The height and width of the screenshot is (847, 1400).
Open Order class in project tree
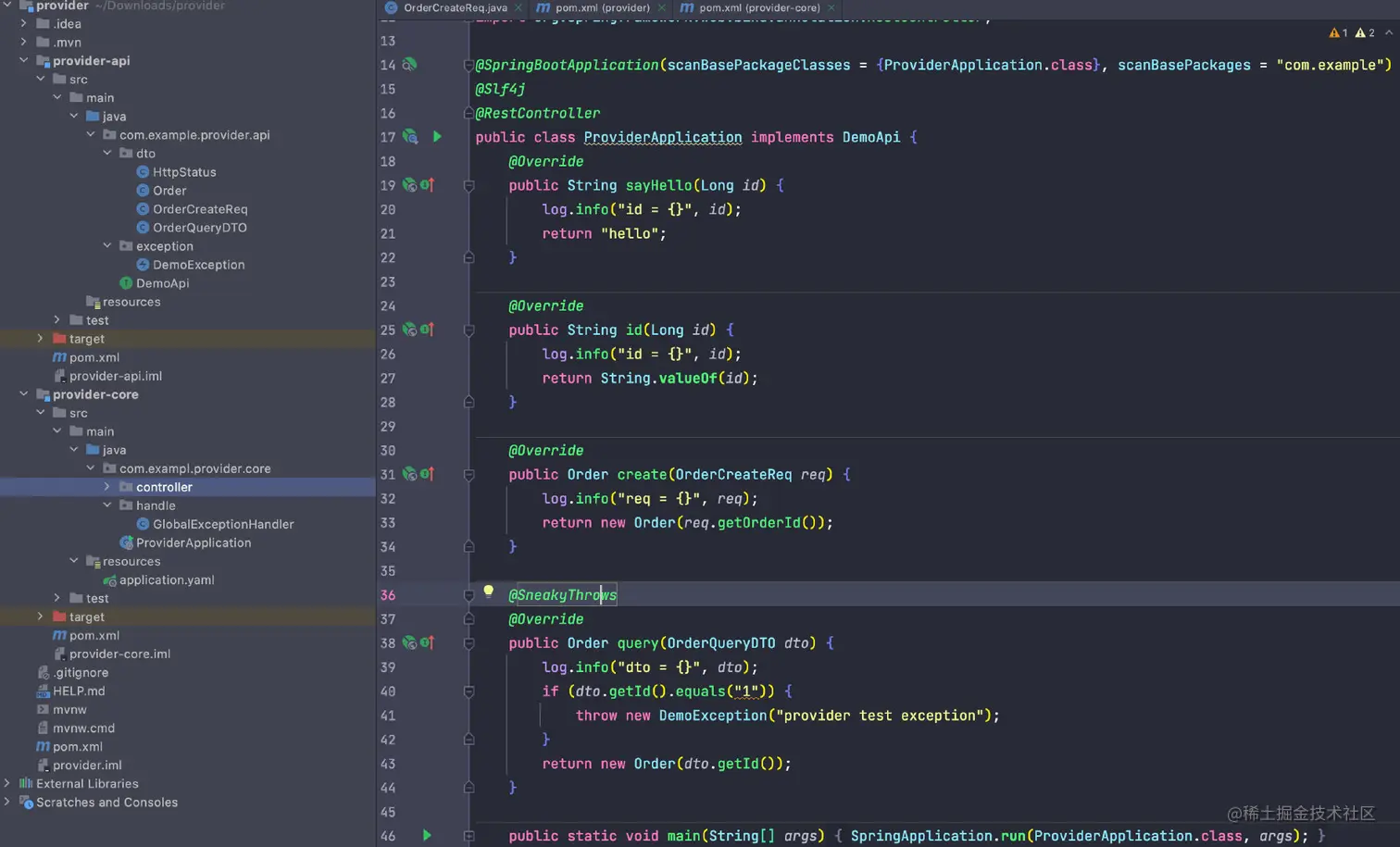(169, 191)
